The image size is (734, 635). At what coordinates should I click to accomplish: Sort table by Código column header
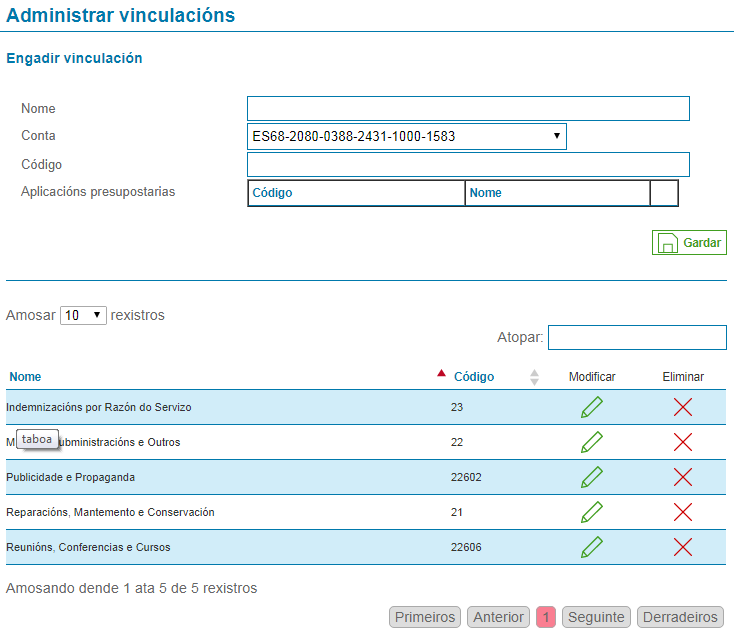474,377
